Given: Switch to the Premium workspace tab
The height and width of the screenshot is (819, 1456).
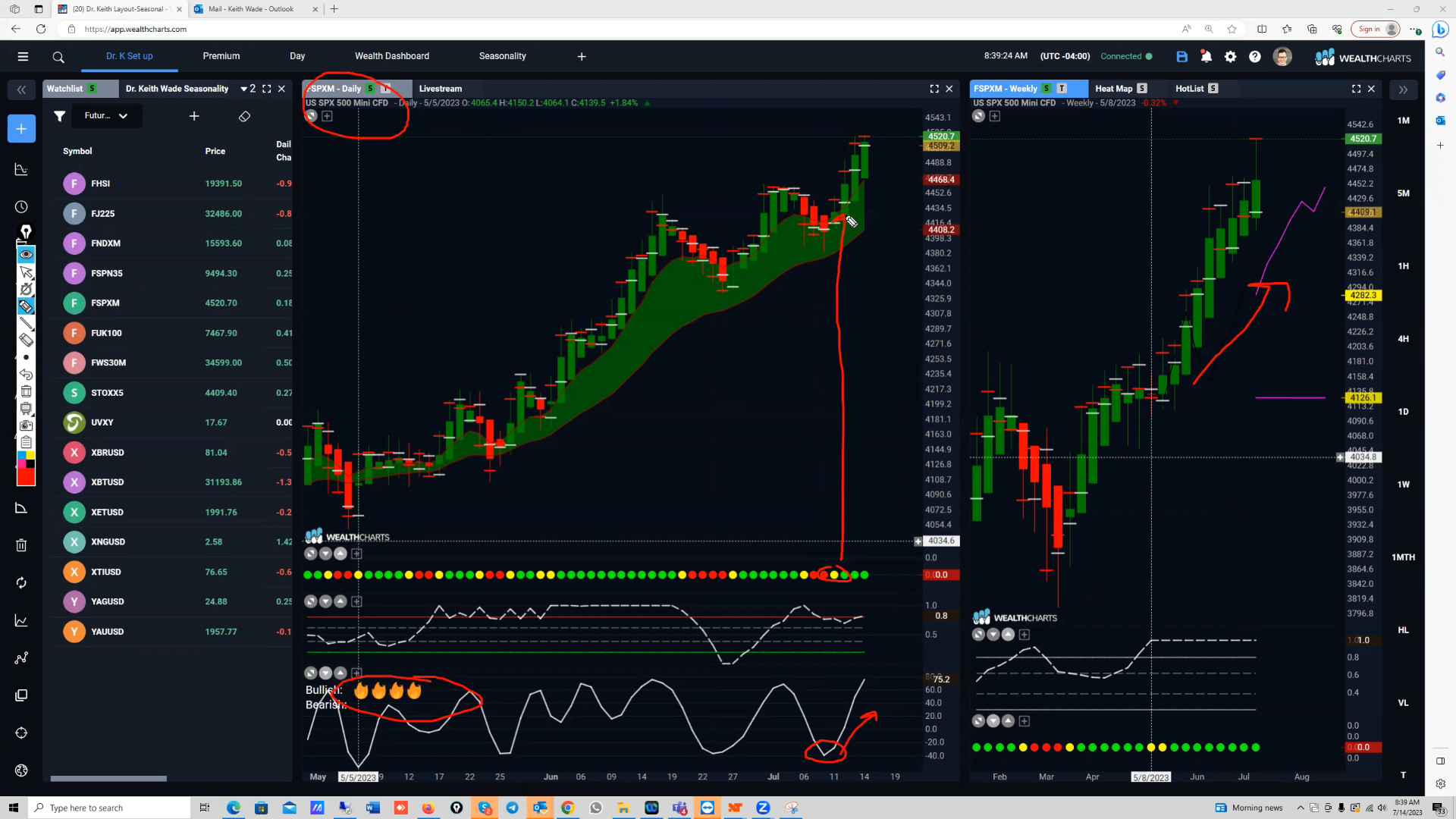Looking at the screenshot, I should (x=221, y=56).
